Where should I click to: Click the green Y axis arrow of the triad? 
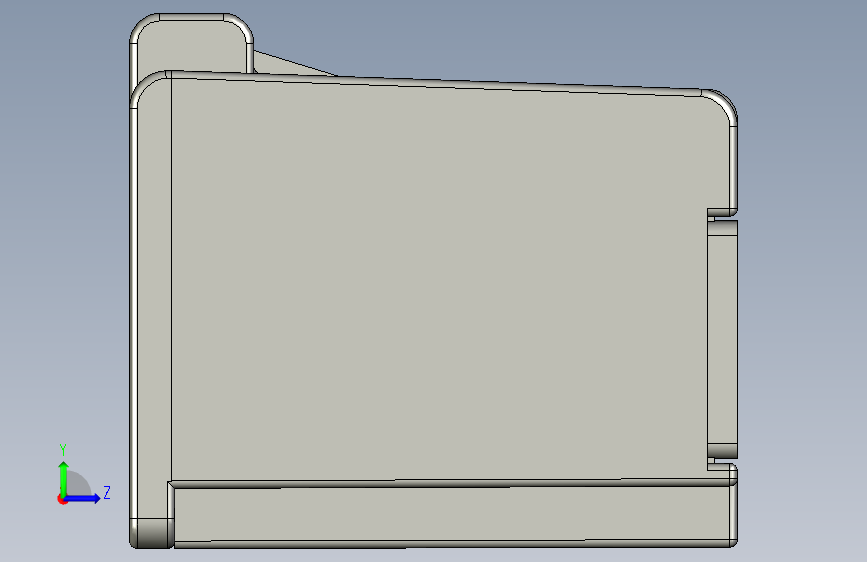click(x=64, y=478)
